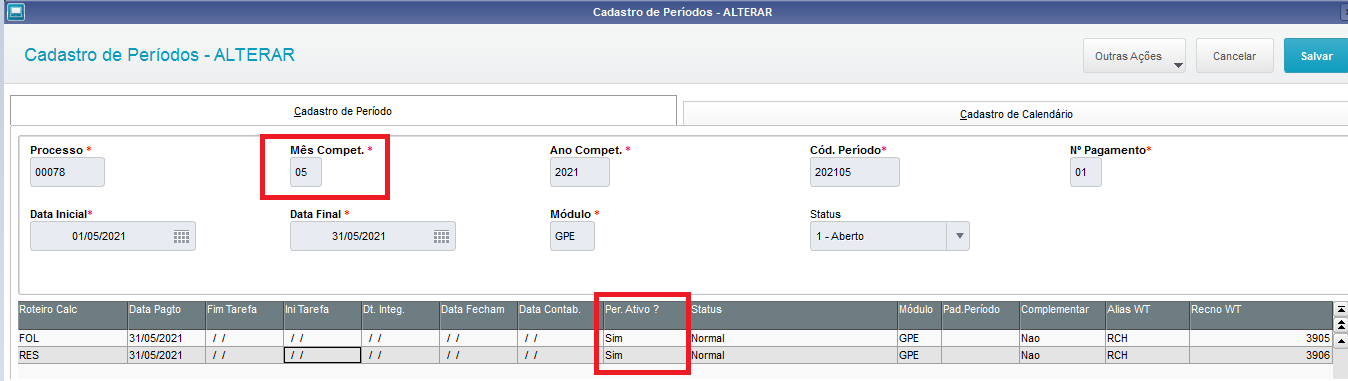Viewport: 1348px width, 381px height.
Task: Click the app icon in title bar
Action: tap(16, 11)
